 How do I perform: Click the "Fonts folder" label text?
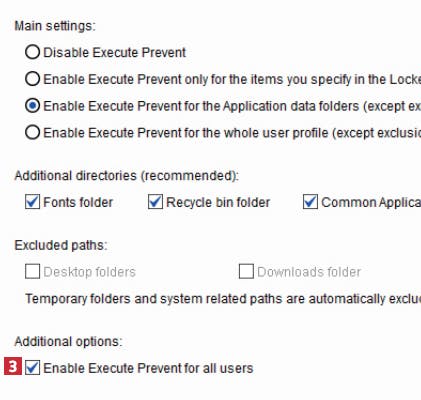click(78, 202)
